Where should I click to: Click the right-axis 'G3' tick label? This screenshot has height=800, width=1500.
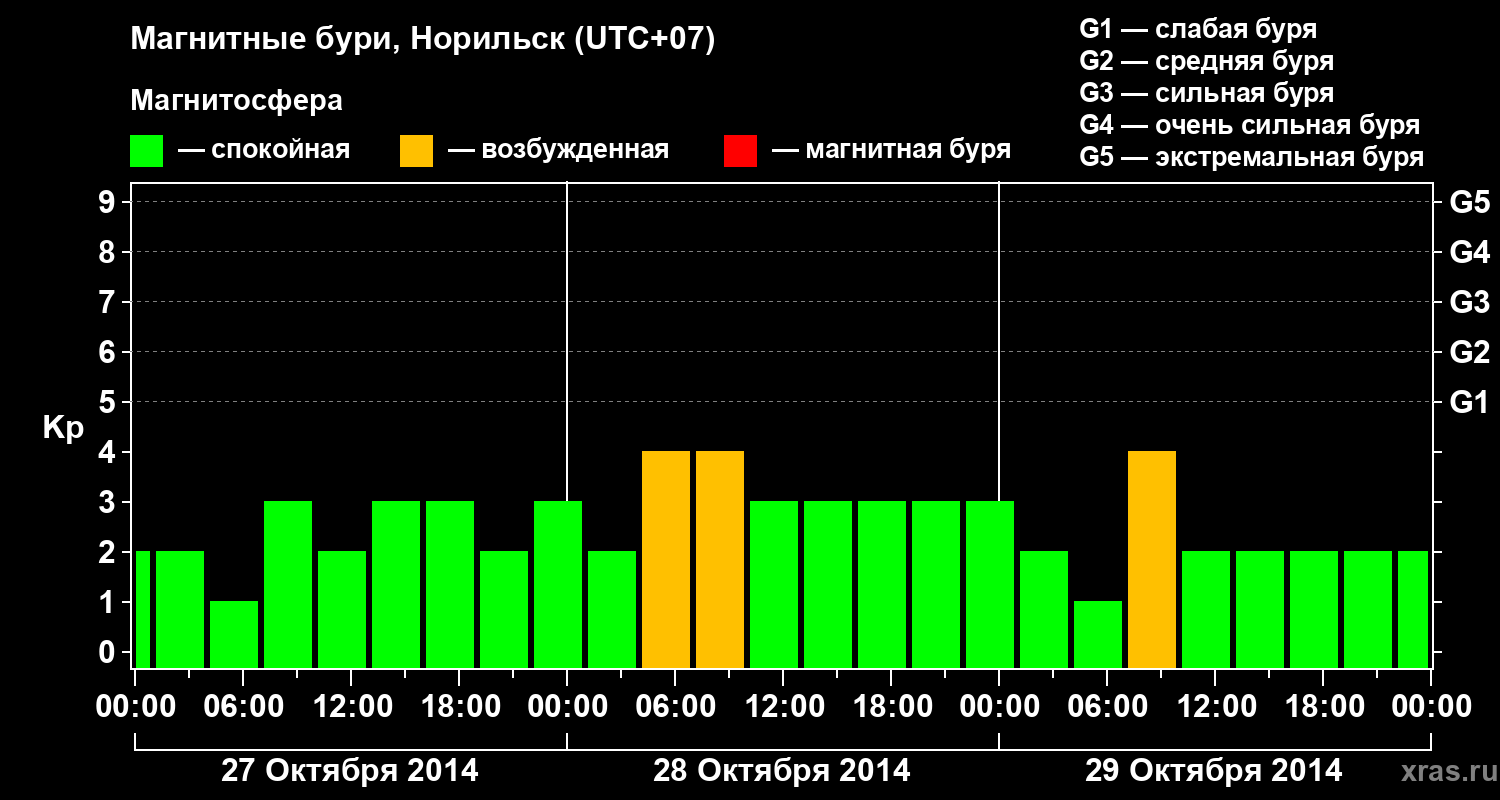(x=1469, y=302)
